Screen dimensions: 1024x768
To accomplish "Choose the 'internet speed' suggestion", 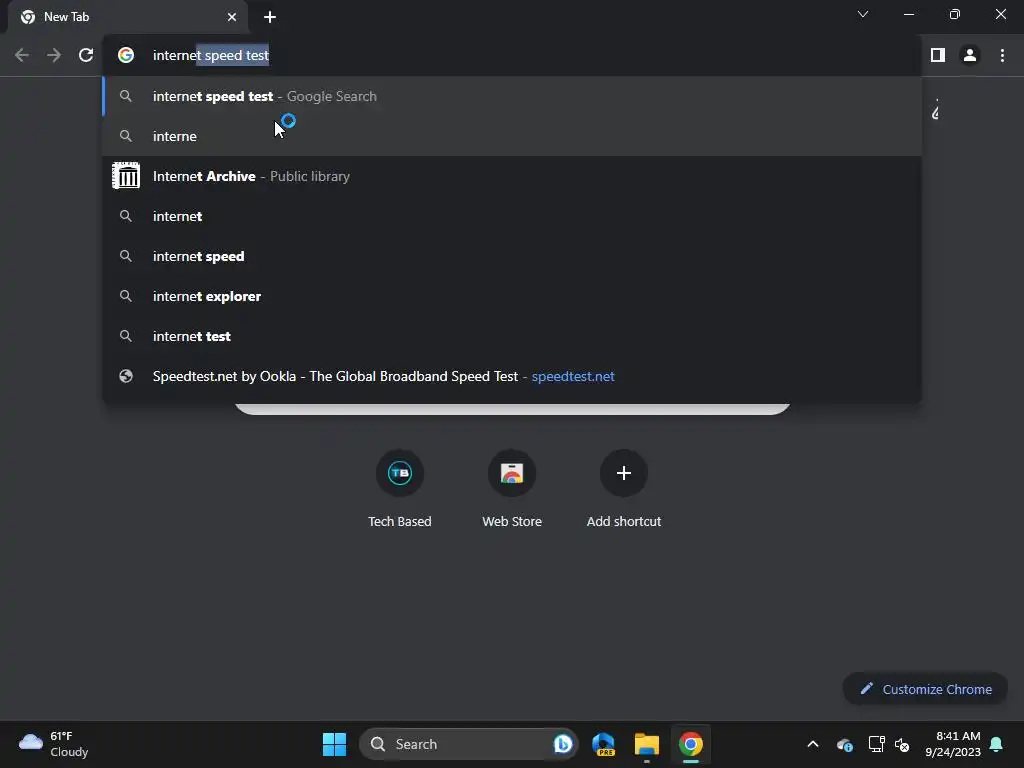I will pos(512,256).
